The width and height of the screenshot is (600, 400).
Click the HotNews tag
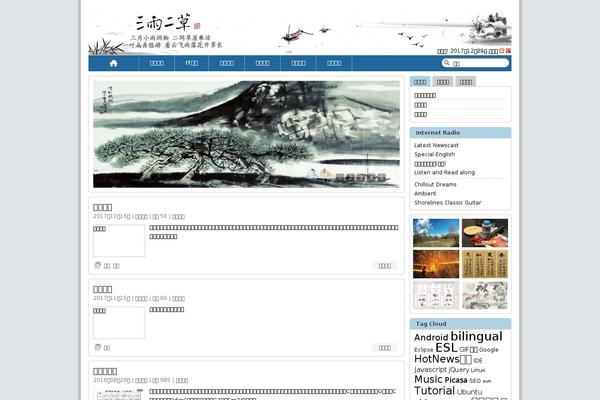(x=443, y=359)
